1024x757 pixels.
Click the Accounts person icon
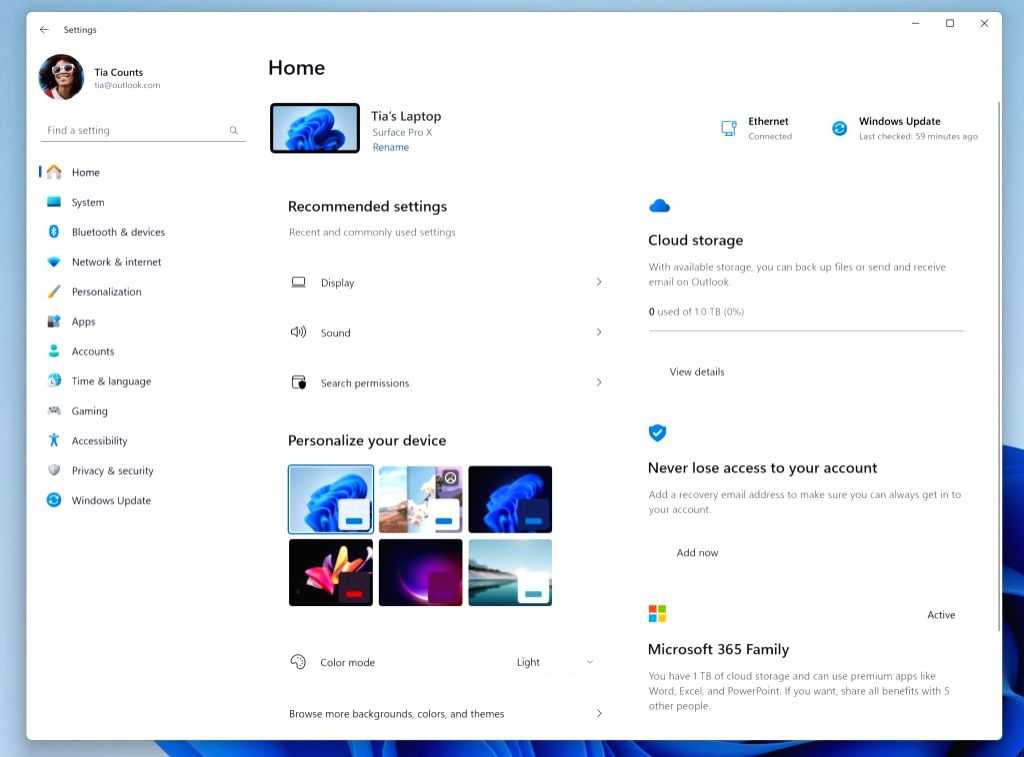(54, 351)
